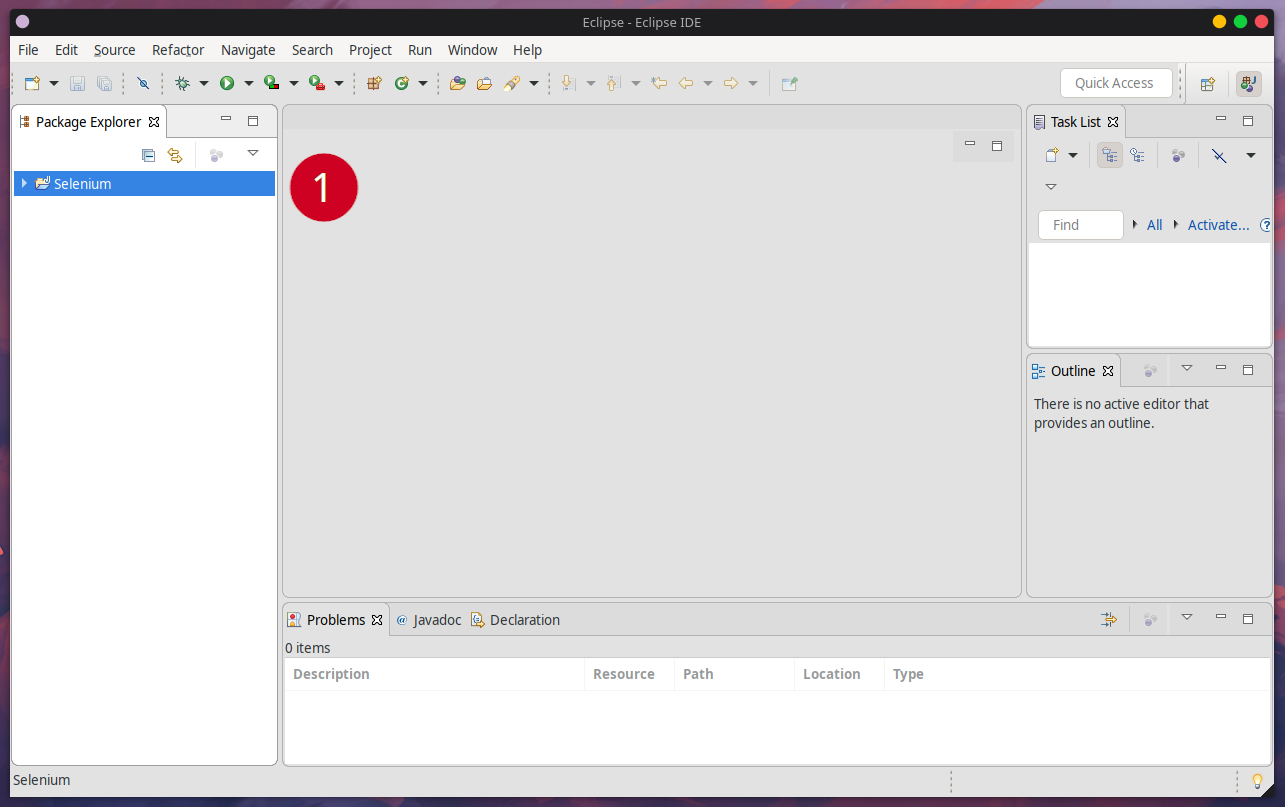
Task: Click the Debug bug icon
Action: (182, 84)
